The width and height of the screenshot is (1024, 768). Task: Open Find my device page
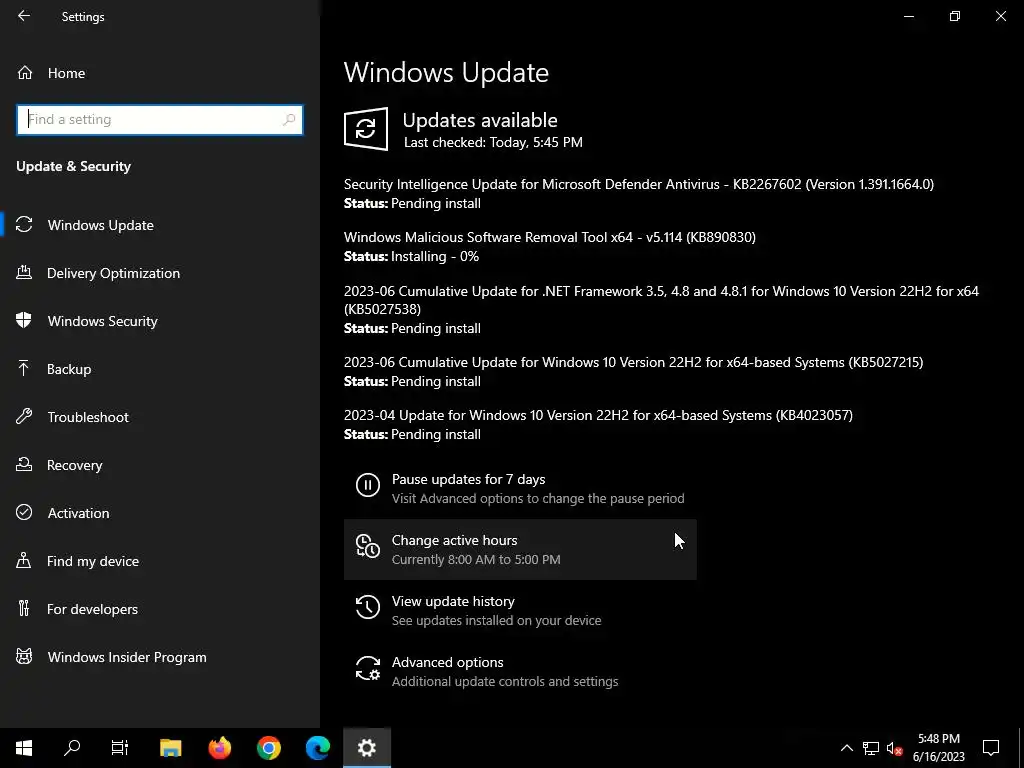click(160, 561)
